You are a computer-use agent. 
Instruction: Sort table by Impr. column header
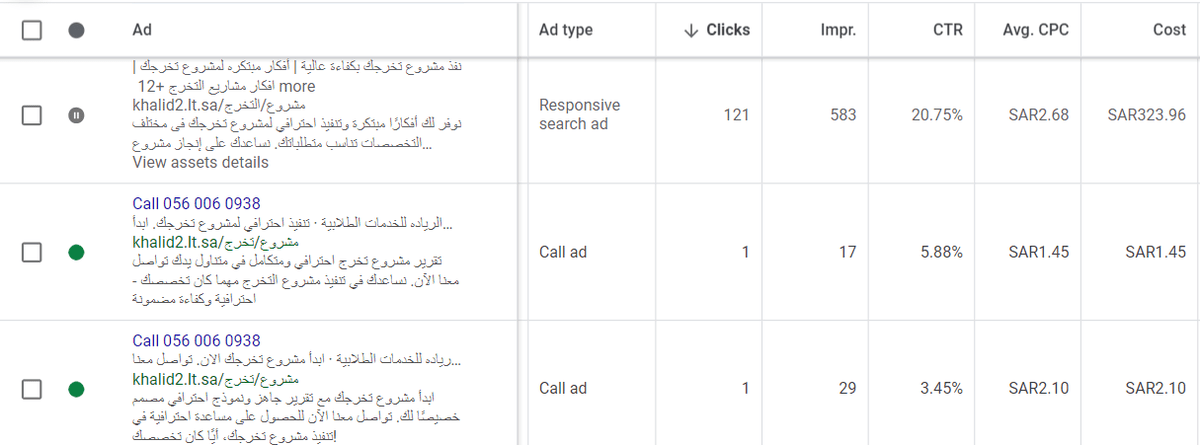pos(837,30)
